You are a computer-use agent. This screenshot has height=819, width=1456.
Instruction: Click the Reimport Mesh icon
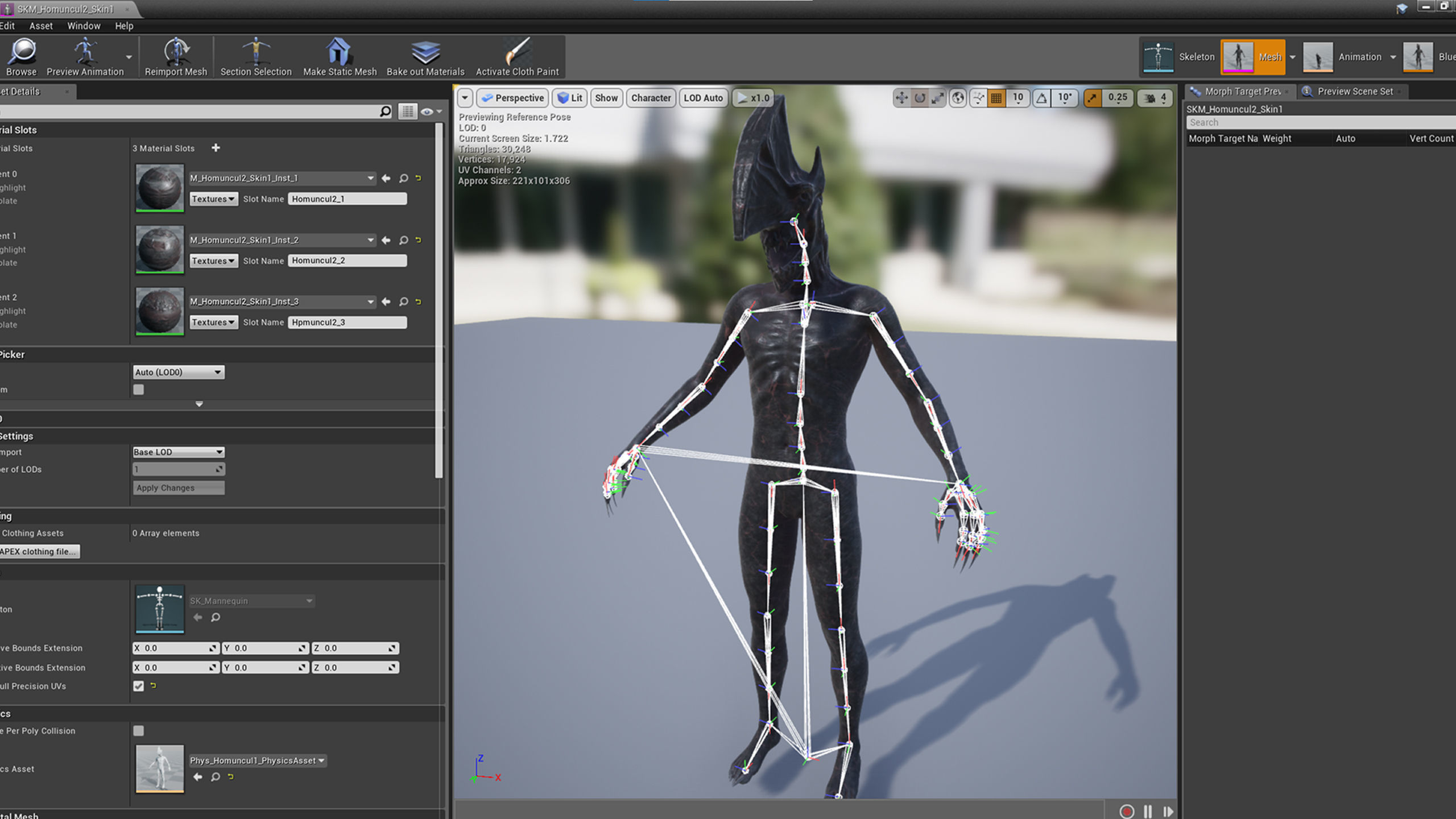pos(176,51)
